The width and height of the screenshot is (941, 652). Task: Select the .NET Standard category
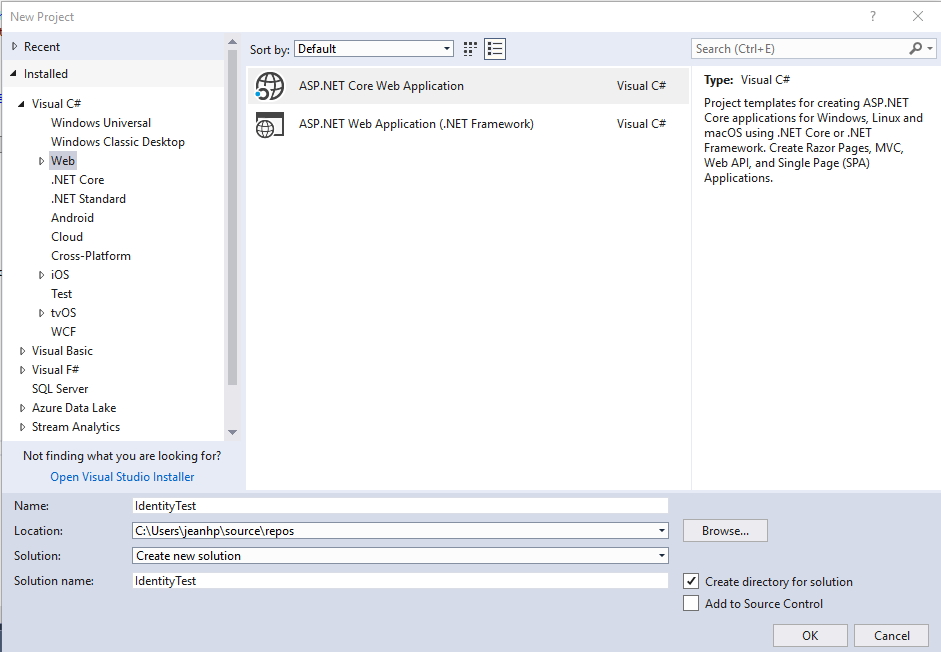tap(88, 199)
